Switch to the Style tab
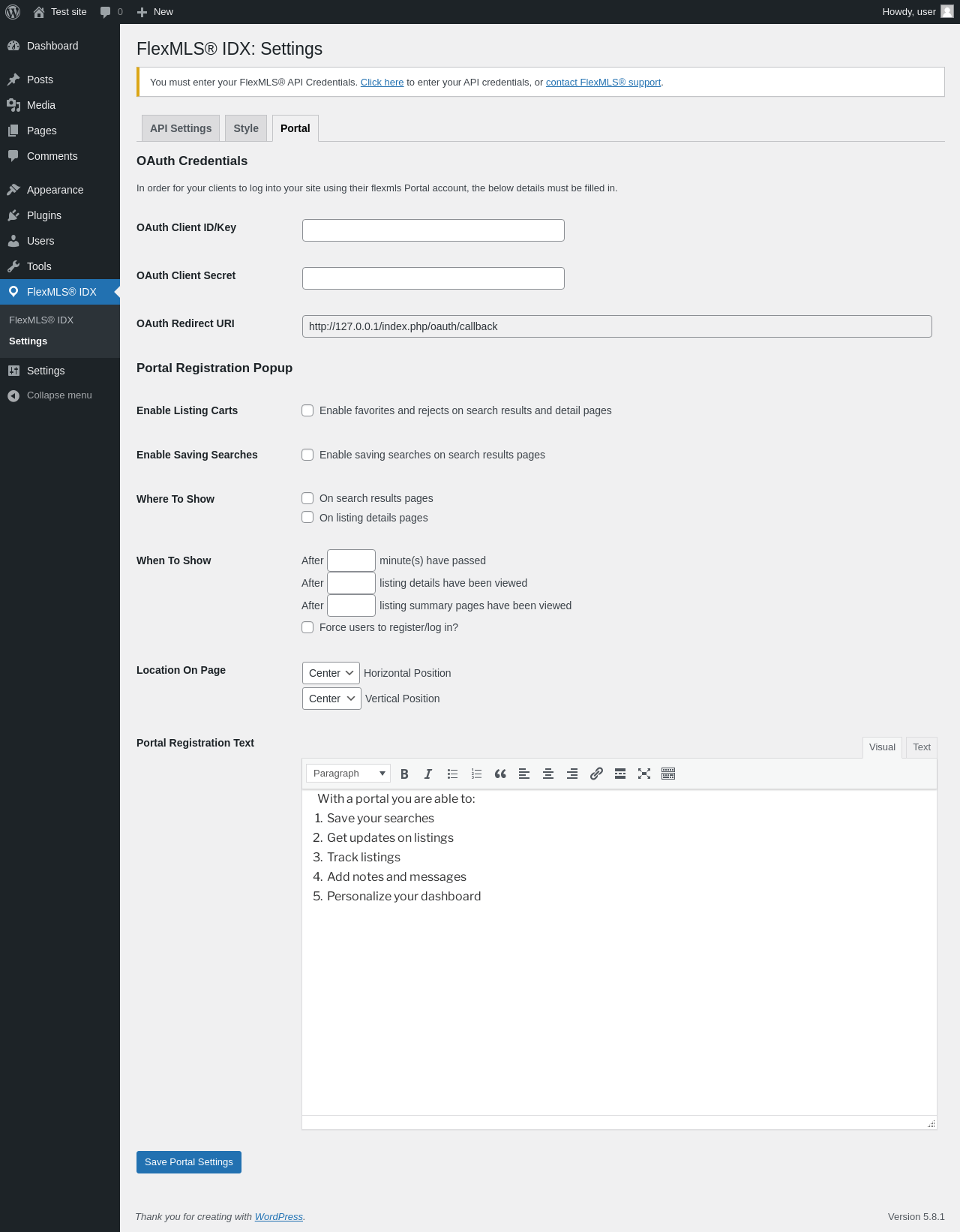 (246, 128)
